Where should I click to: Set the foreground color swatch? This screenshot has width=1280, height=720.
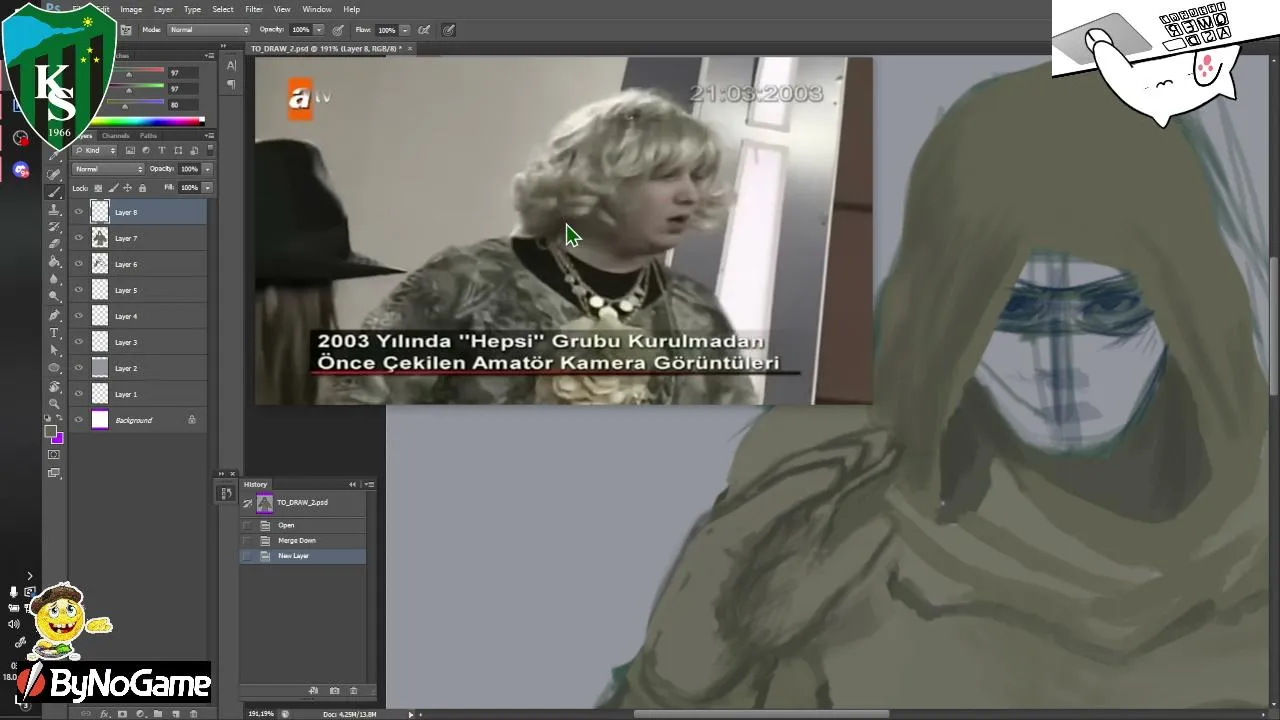click(50, 432)
